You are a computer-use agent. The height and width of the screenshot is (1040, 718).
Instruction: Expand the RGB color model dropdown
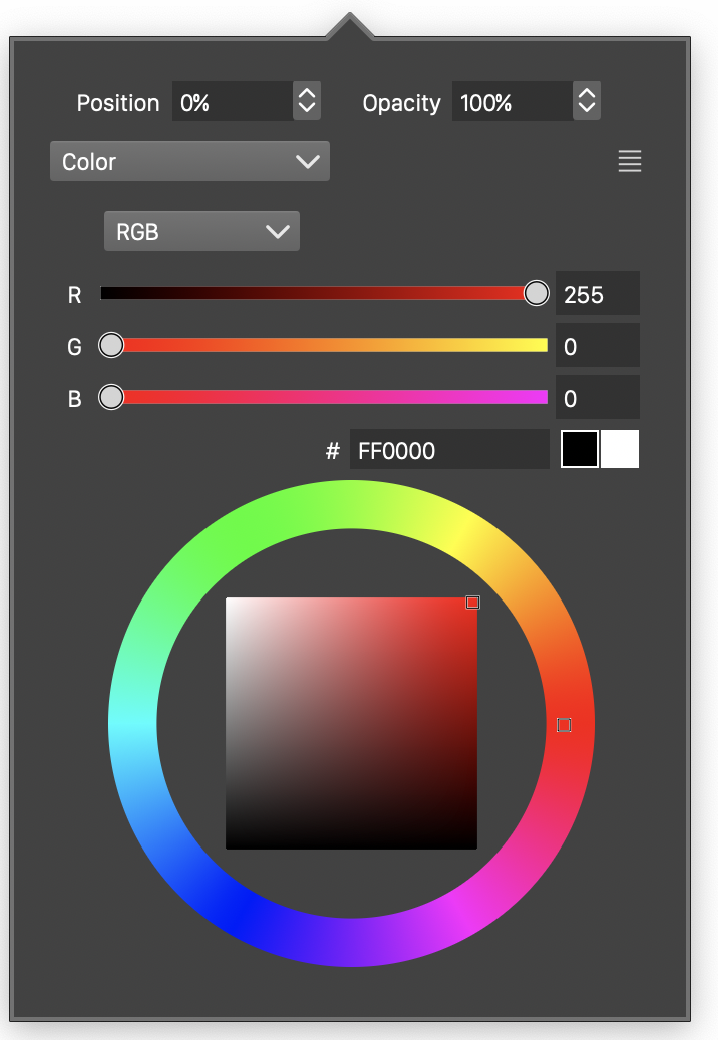202,232
